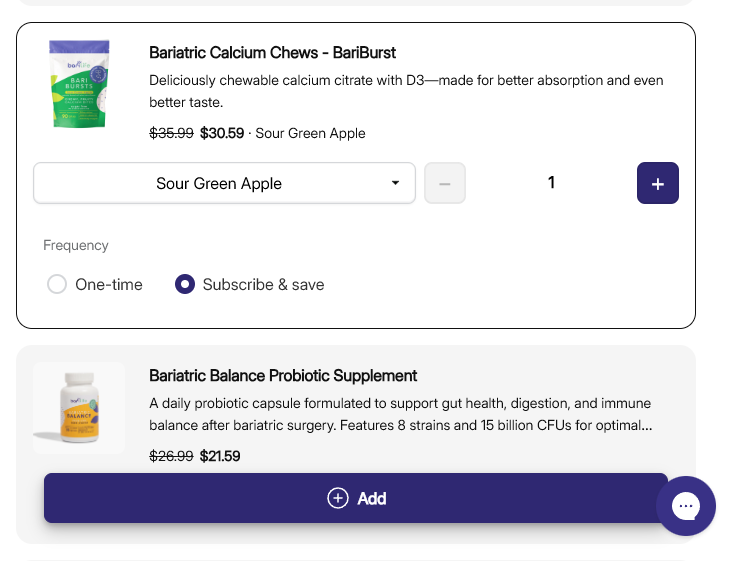Click the $21.59 probiotic sale price

click(x=220, y=456)
